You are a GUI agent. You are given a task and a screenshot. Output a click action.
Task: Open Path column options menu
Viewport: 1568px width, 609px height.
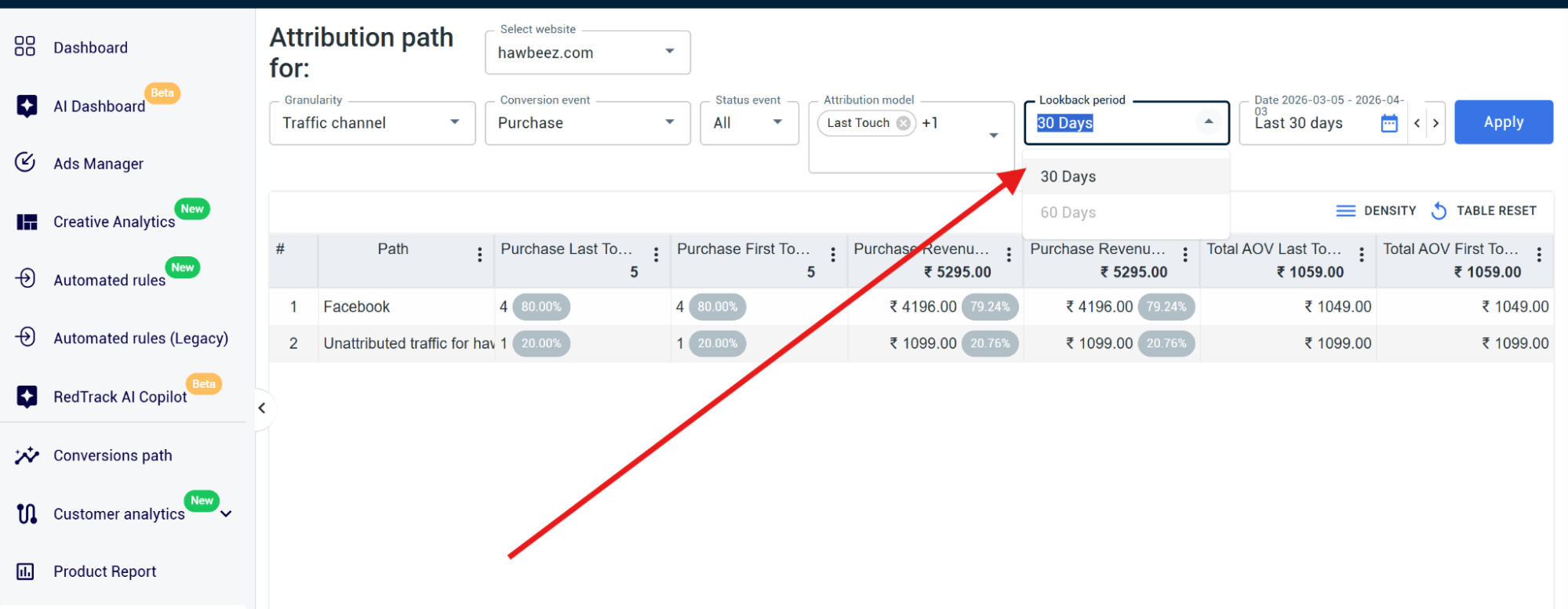point(480,254)
